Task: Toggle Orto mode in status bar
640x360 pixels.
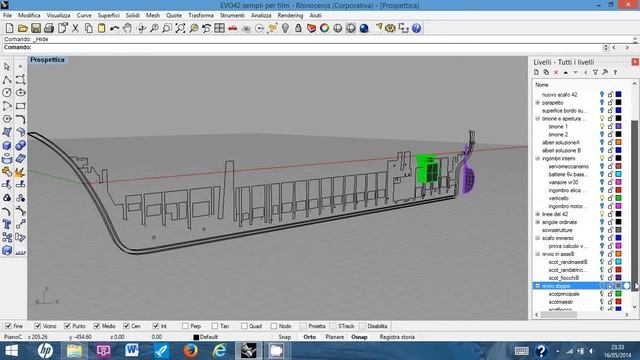Action: pos(310,337)
